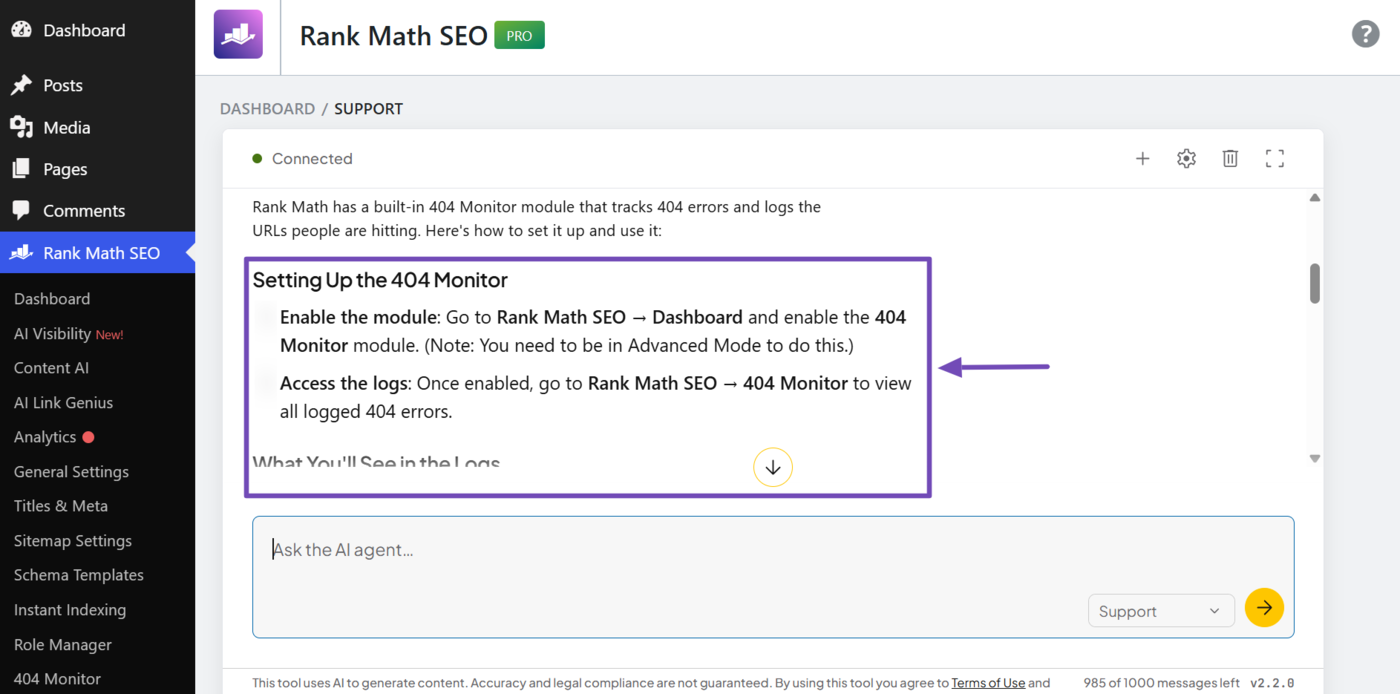Open chat settings gear icon
This screenshot has width=1400, height=694.
pos(1186,158)
